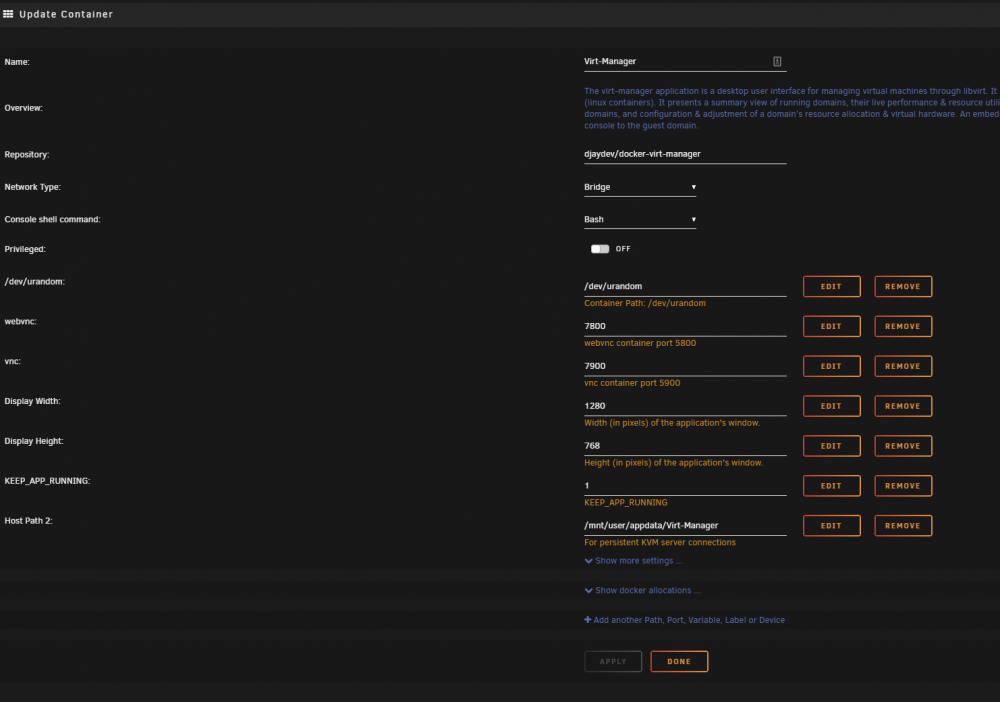Click the Name field containing Virt-Manager

pos(685,62)
